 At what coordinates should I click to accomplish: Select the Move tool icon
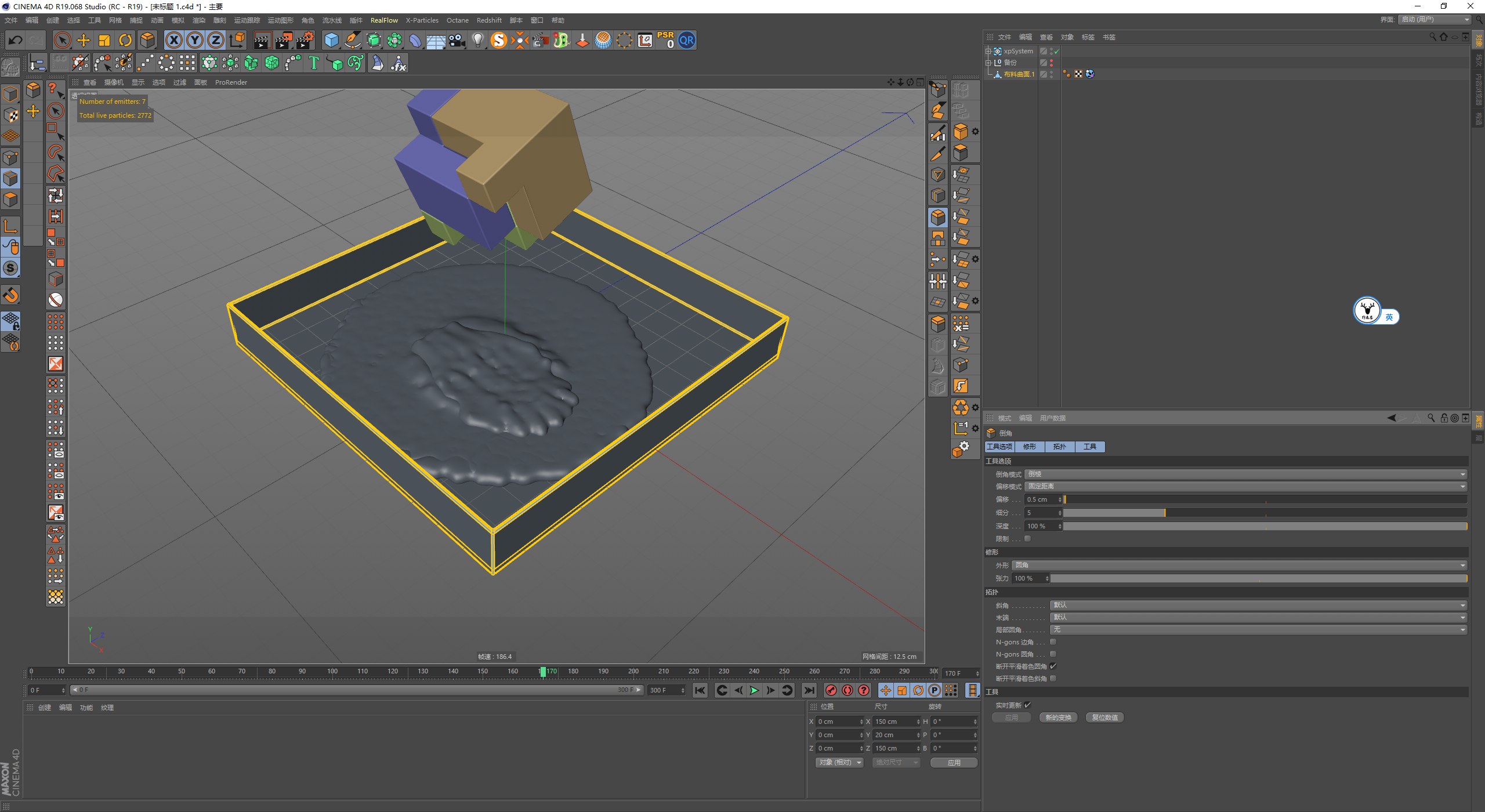[x=84, y=40]
